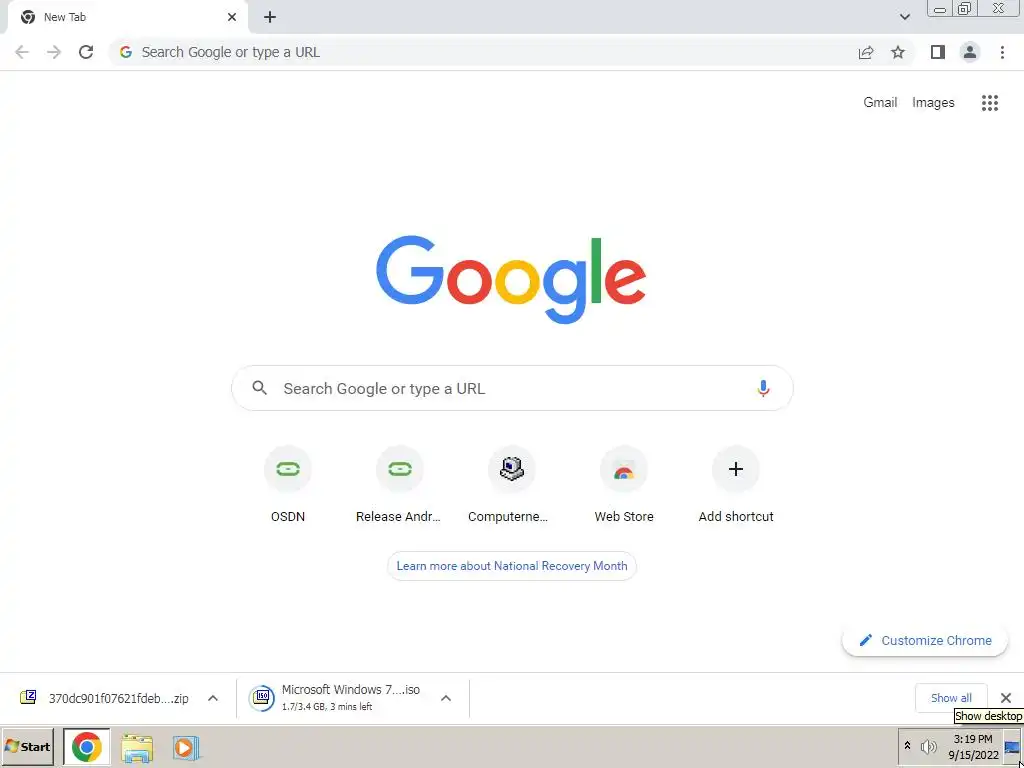1024x768 pixels.
Task: Toggle the Chrome side panel
Action: pyautogui.click(x=938, y=52)
